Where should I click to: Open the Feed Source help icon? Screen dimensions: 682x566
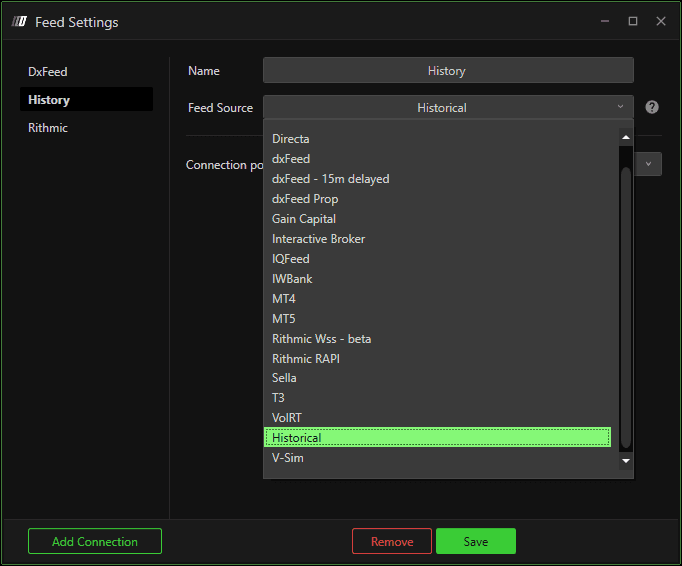tap(652, 107)
